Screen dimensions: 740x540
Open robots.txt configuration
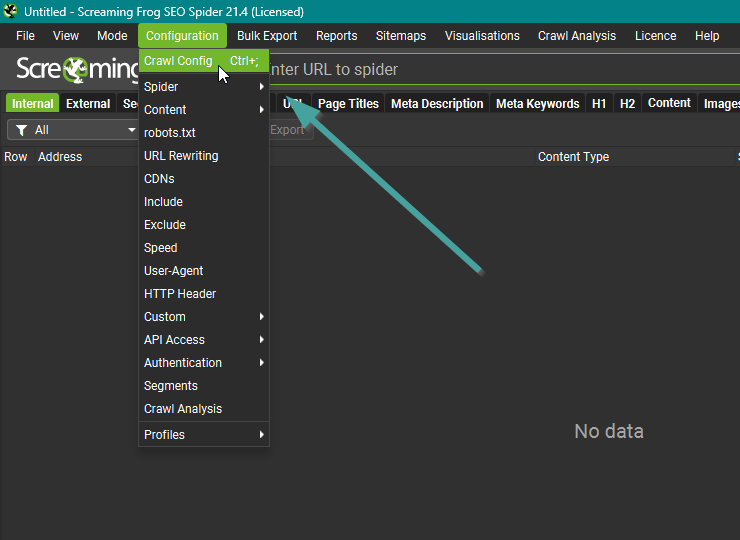tap(170, 133)
